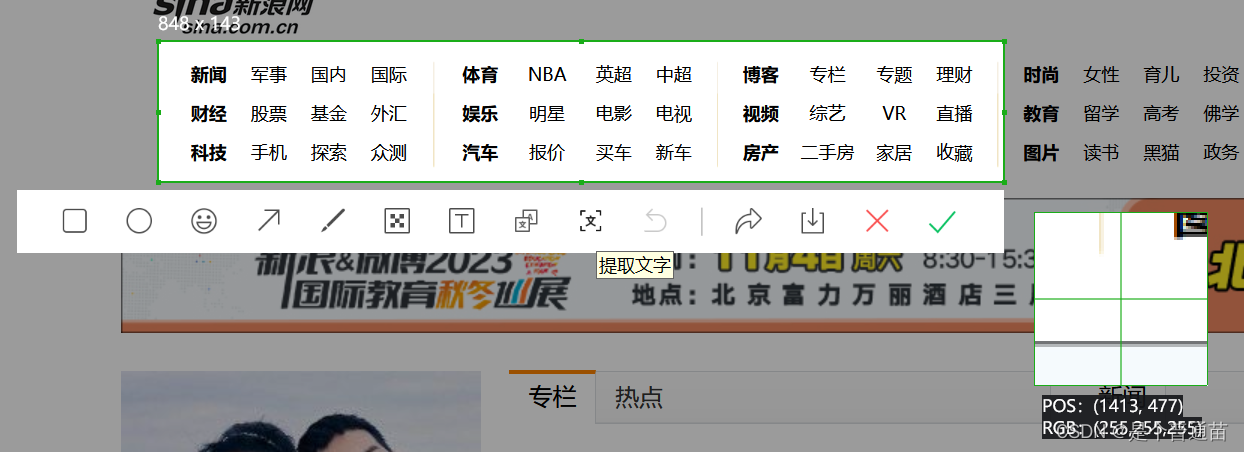Image resolution: width=1244 pixels, height=452 pixels.
Task: Open the 房产 real estate link
Action: [x=761, y=153]
